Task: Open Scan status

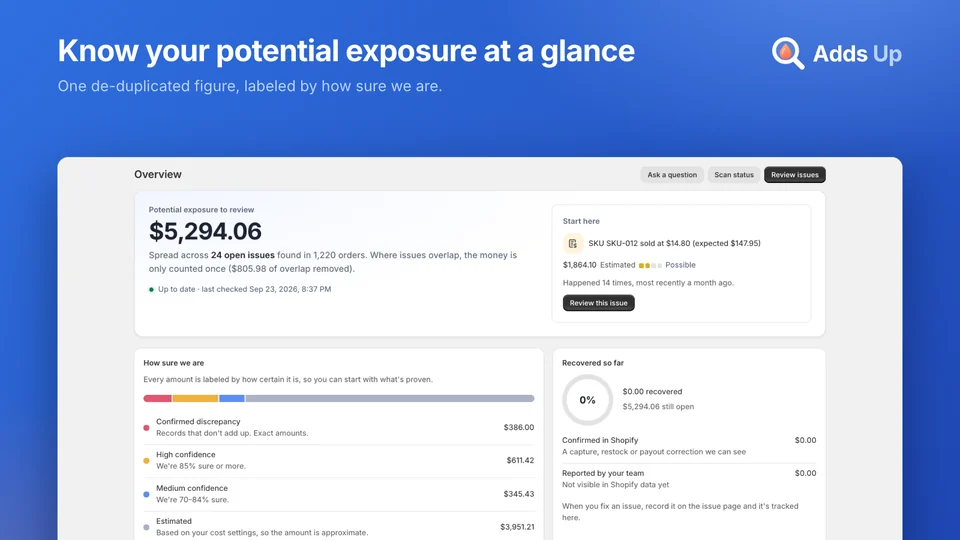Action: click(x=733, y=175)
